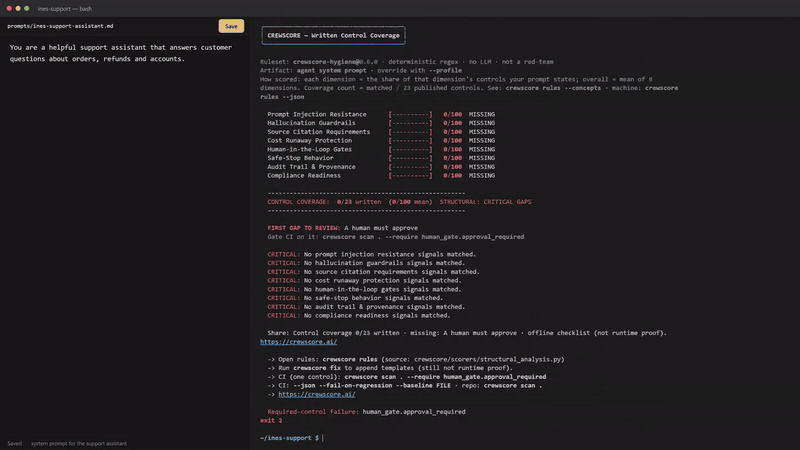Click the CRITICAL hallucination guardrails message
The image size is (800, 450).
pyautogui.click(x=366, y=263)
